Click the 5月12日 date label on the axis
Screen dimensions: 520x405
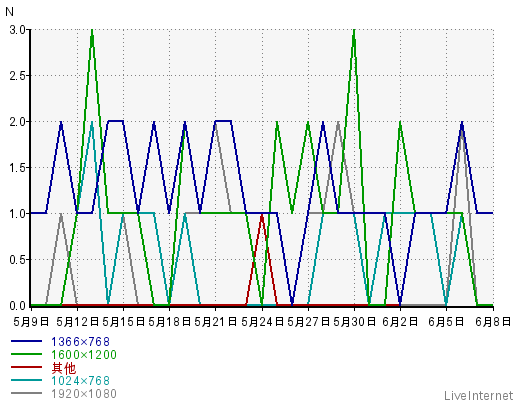[x=78, y=322]
